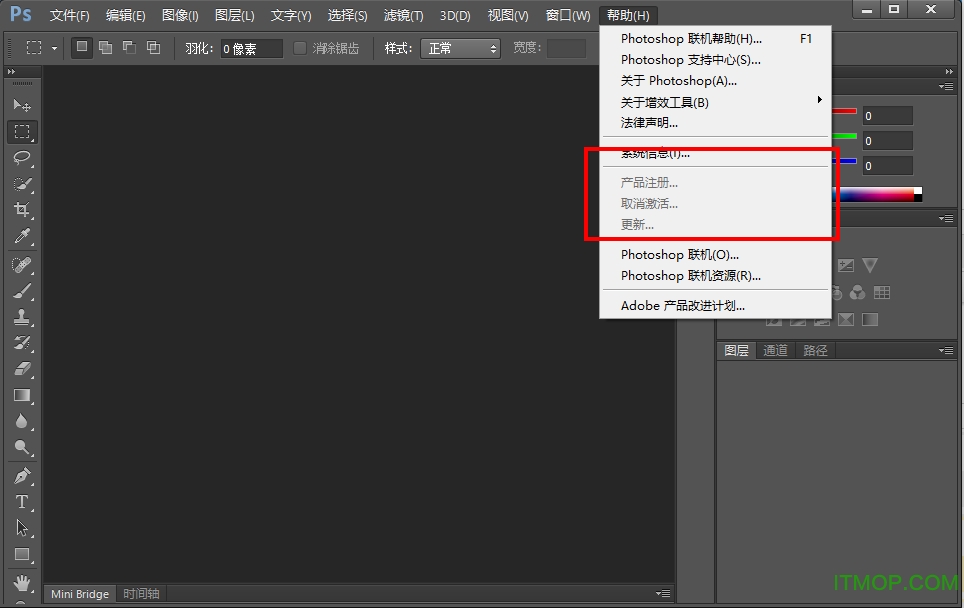This screenshot has height=608, width=964.
Task: Select the Type tool
Action: 22,502
